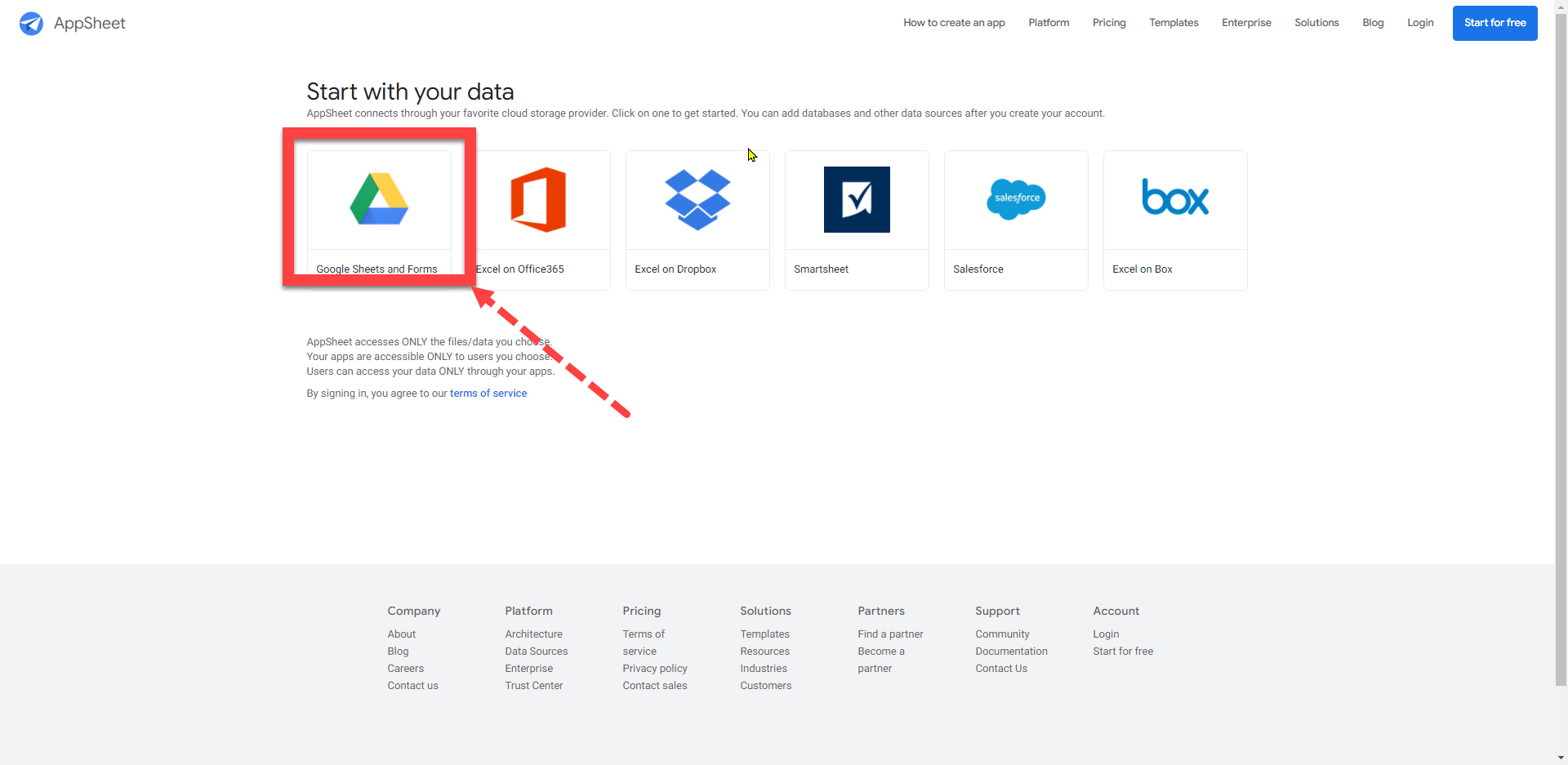The image size is (1568, 765).
Task: Open Enterprise in the top navigation
Action: (x=1246, y=23)
